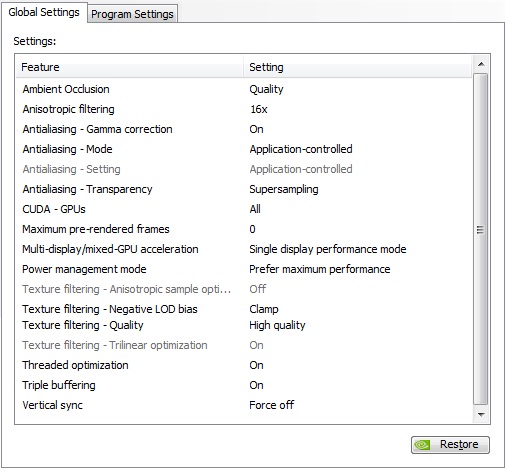Click the scrollbar up arrow

[x=481, y=64]
